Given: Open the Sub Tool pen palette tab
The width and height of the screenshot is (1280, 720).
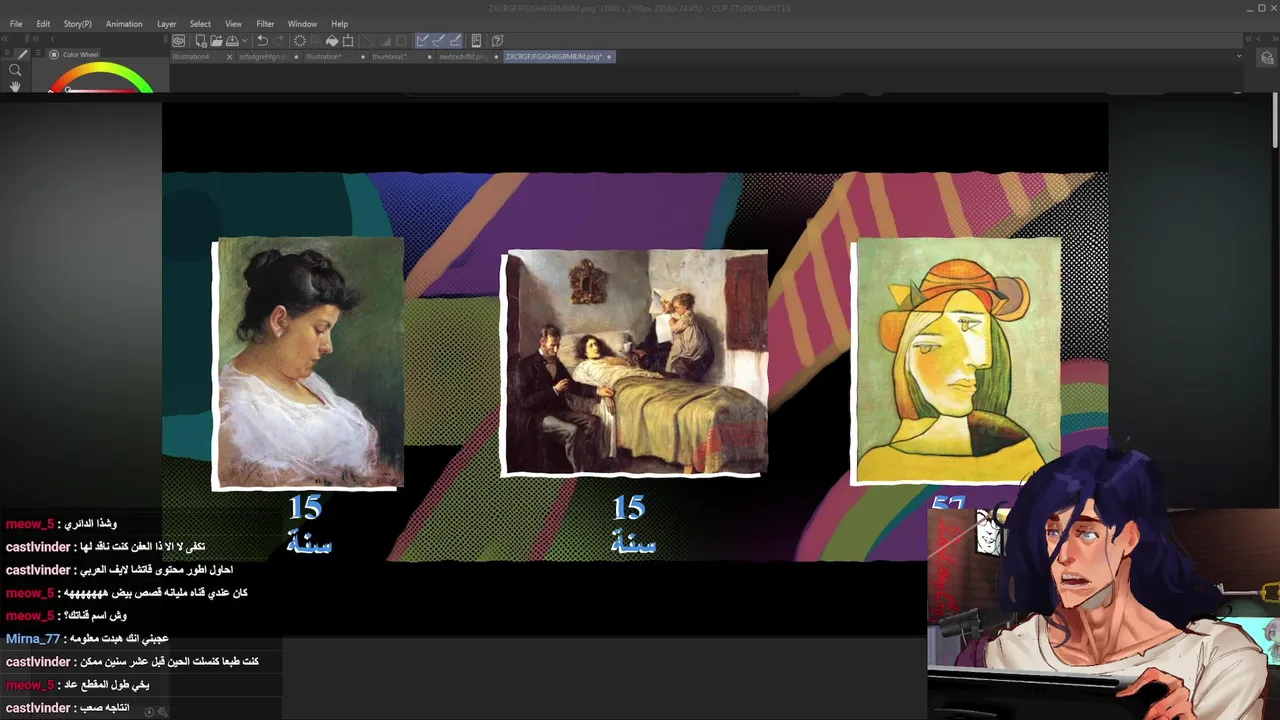Looking at the screenshot, I should [x=22, y=54].
